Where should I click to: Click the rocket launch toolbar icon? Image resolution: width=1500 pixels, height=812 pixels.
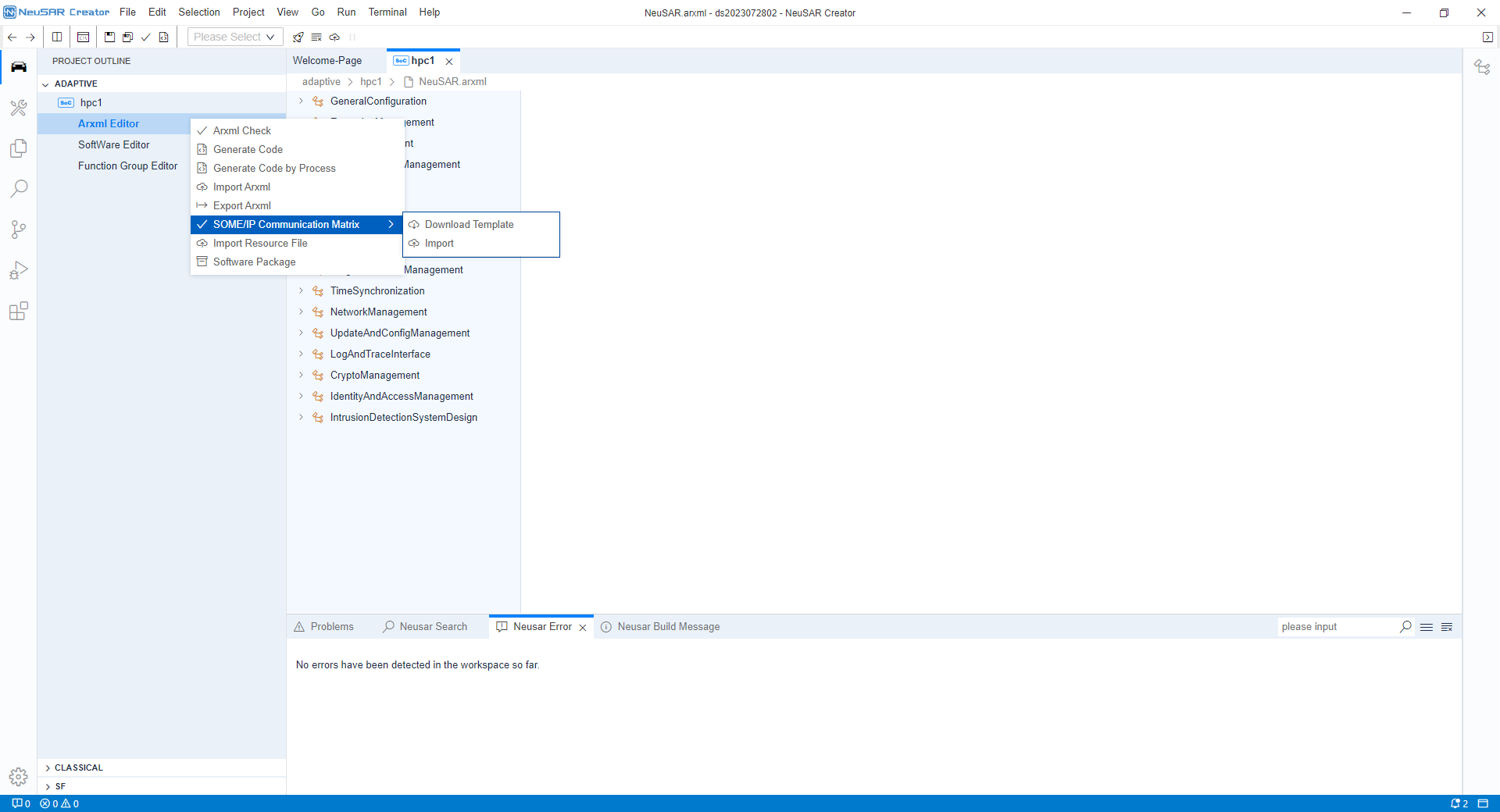[298, 37]
